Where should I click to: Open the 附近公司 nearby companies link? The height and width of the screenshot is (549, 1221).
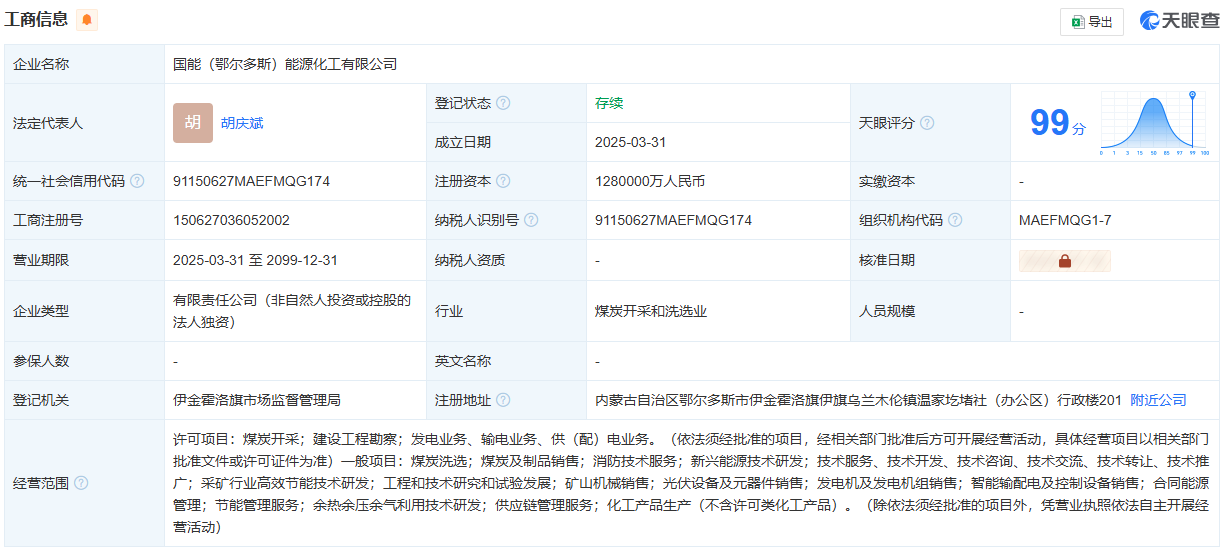point(1158,400)
